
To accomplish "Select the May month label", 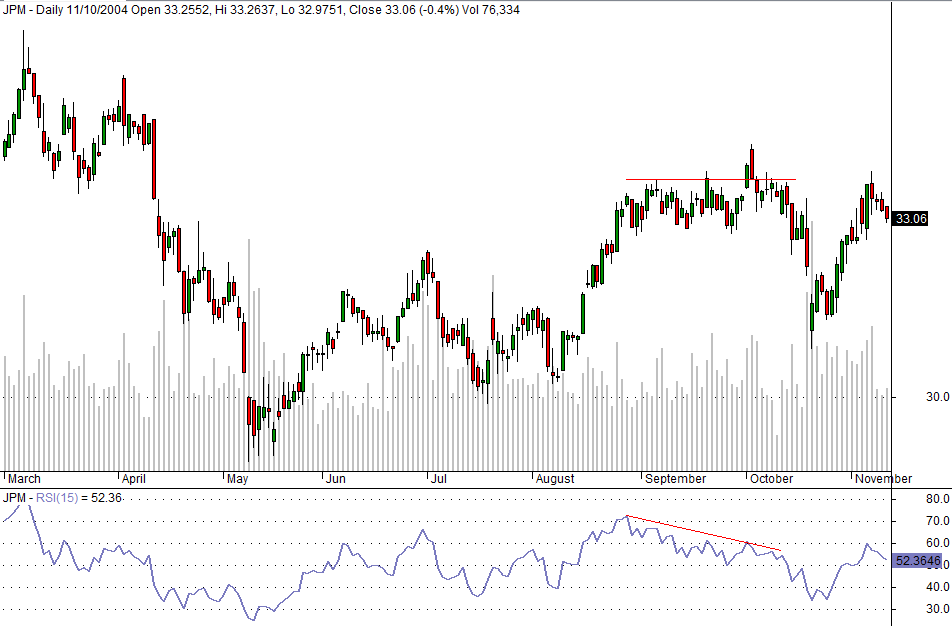I will pyautogui.click(x=237, y=478).
